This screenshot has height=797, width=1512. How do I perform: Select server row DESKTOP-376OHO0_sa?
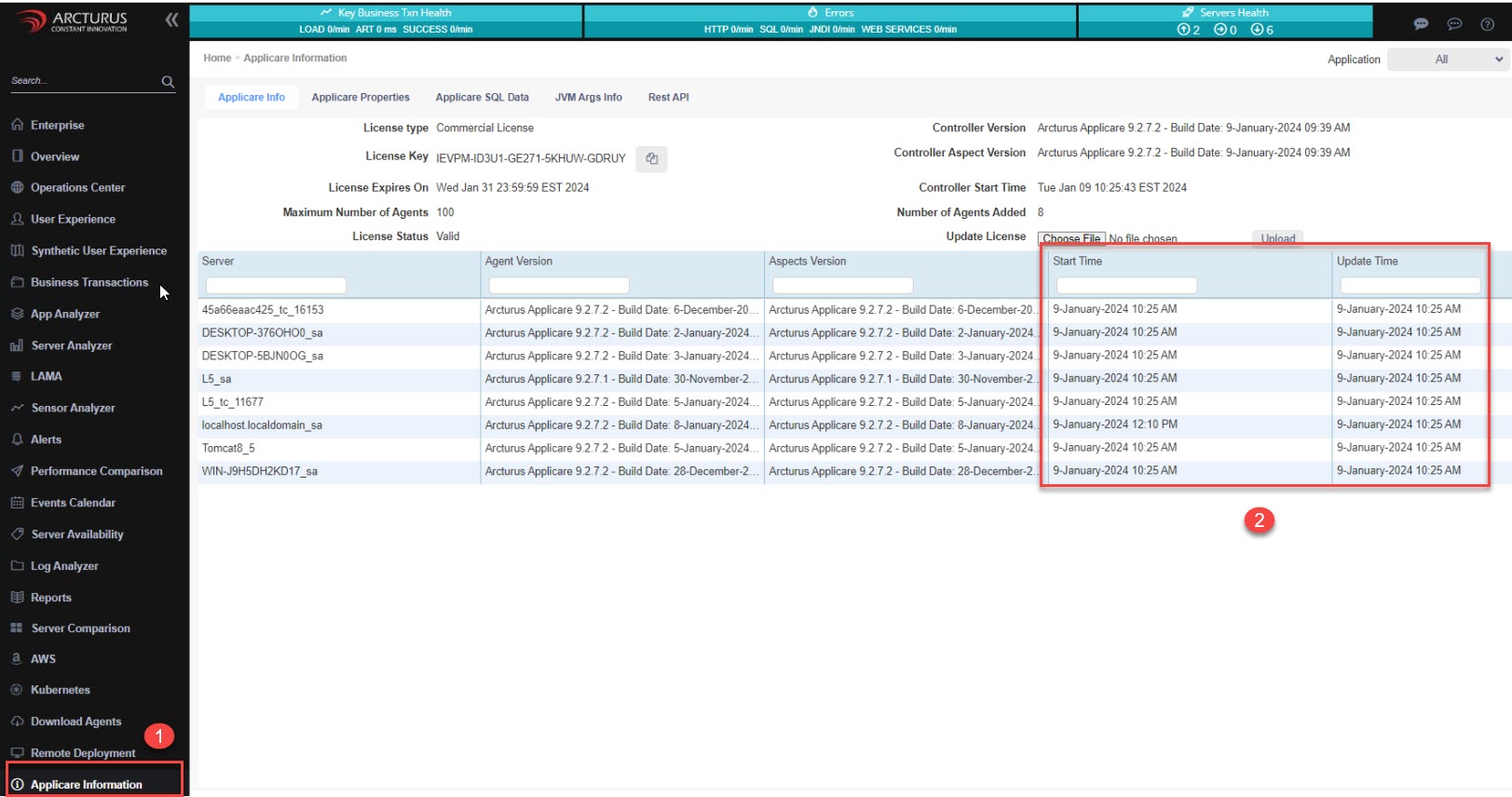263,332
